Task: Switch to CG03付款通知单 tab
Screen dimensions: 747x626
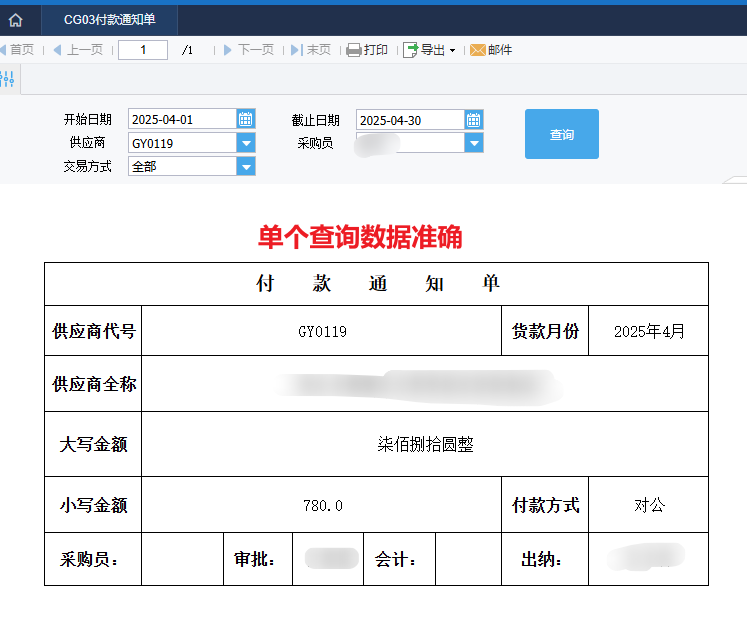Action: (110, 20)
